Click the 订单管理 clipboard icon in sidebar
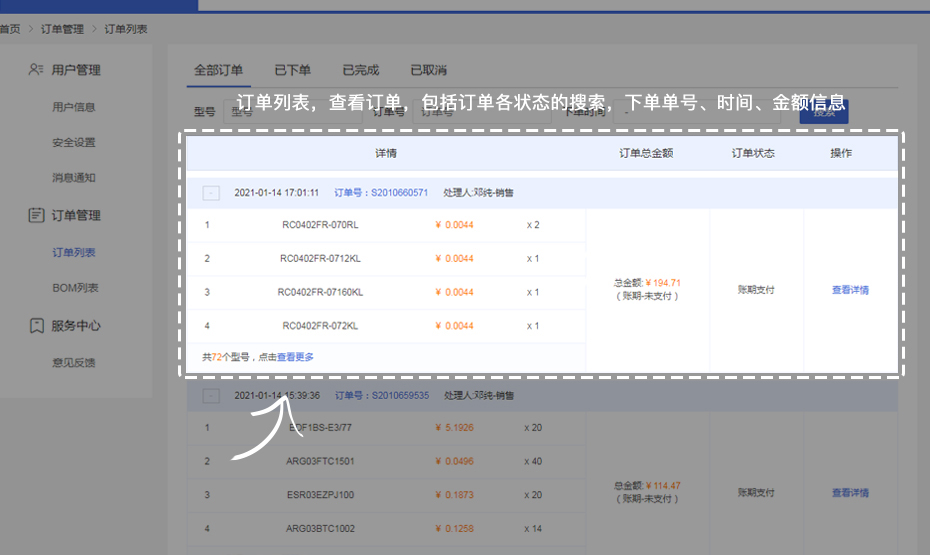The image size is (930, 555). coord(36,215)
